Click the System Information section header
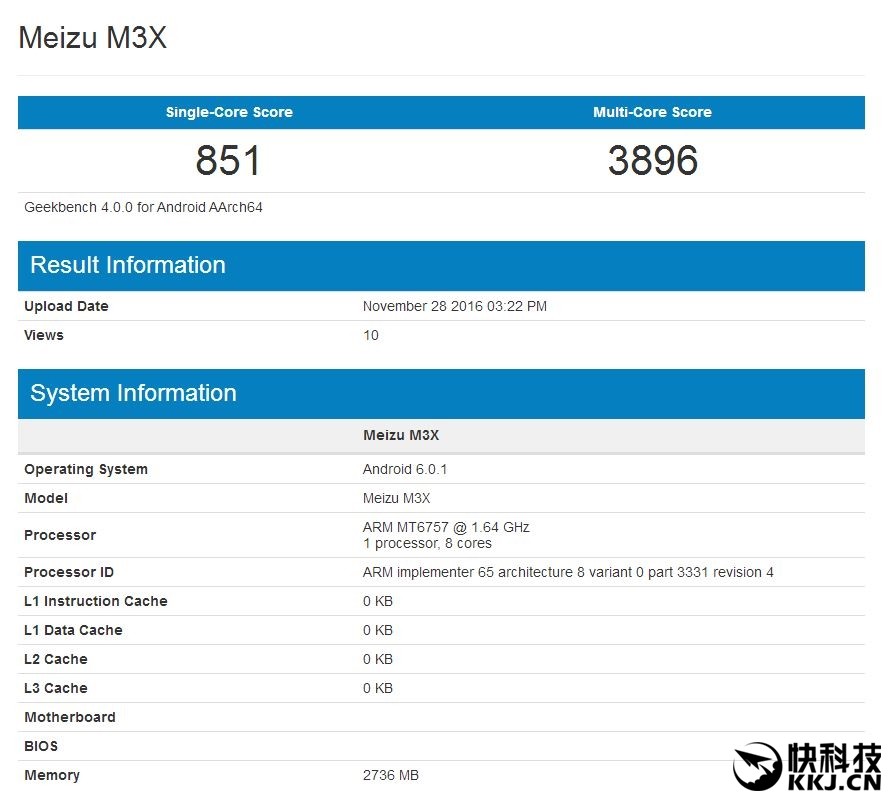 (133, 393)
